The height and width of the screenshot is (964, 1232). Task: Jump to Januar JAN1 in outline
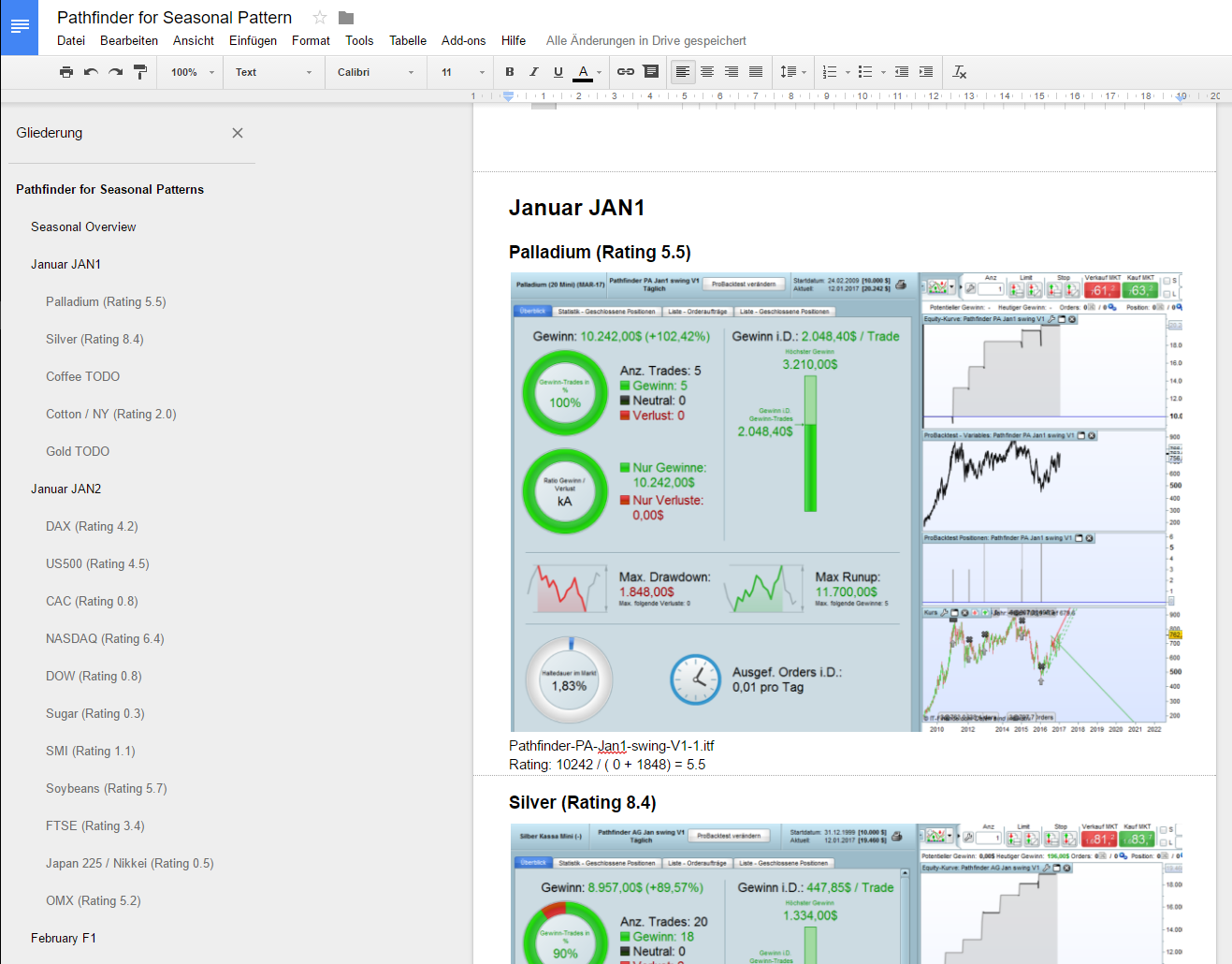pyautogui.click(x=65, y=264)
